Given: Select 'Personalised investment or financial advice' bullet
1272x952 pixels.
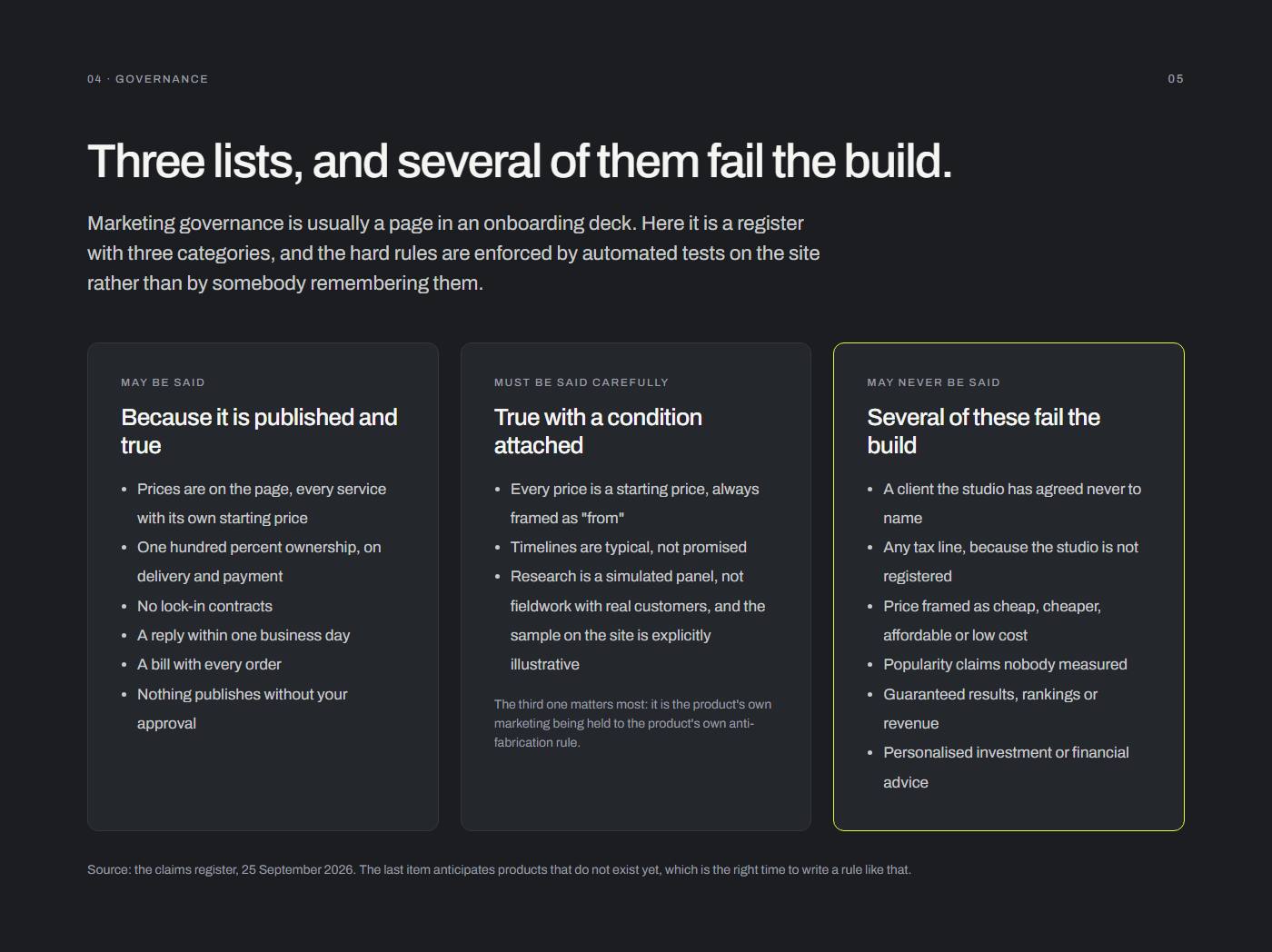Looking at the screenshot, I should coord(1006,768).
